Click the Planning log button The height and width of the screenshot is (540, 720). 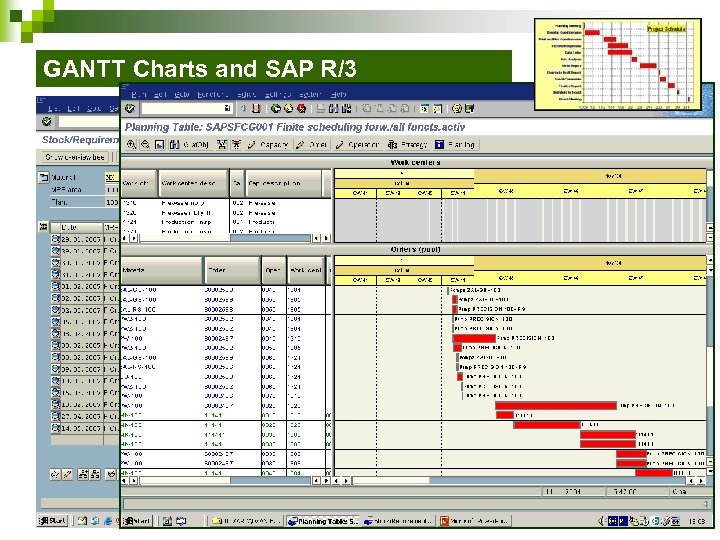456,145
